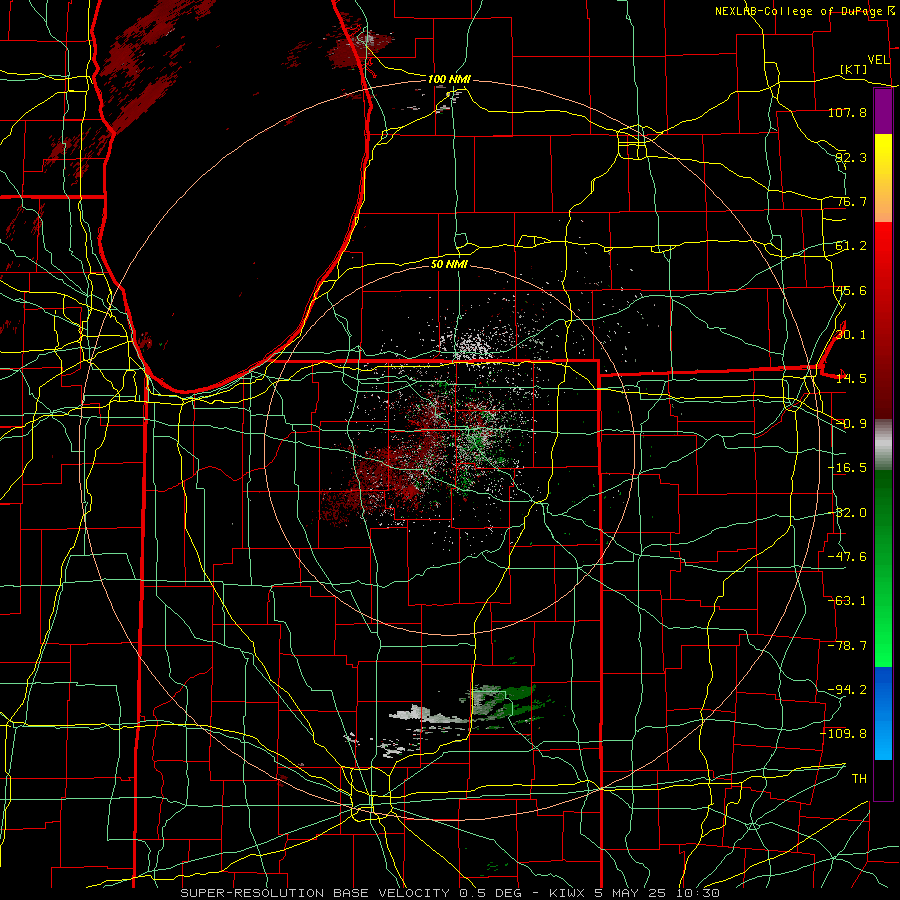Select the -0.9 scale value

(x=851, y=424)
